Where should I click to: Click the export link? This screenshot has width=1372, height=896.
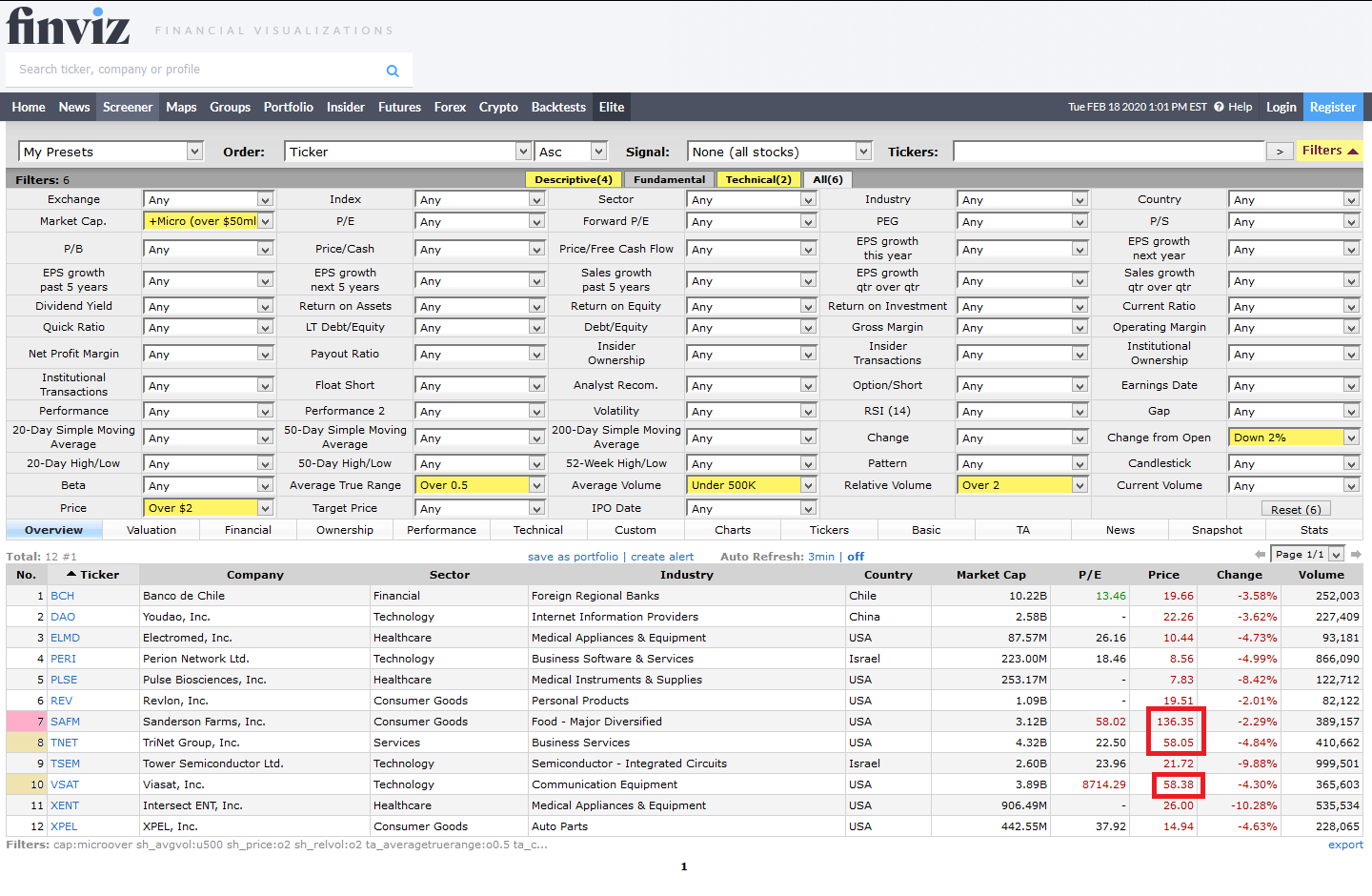click(x=1345, y=845)
